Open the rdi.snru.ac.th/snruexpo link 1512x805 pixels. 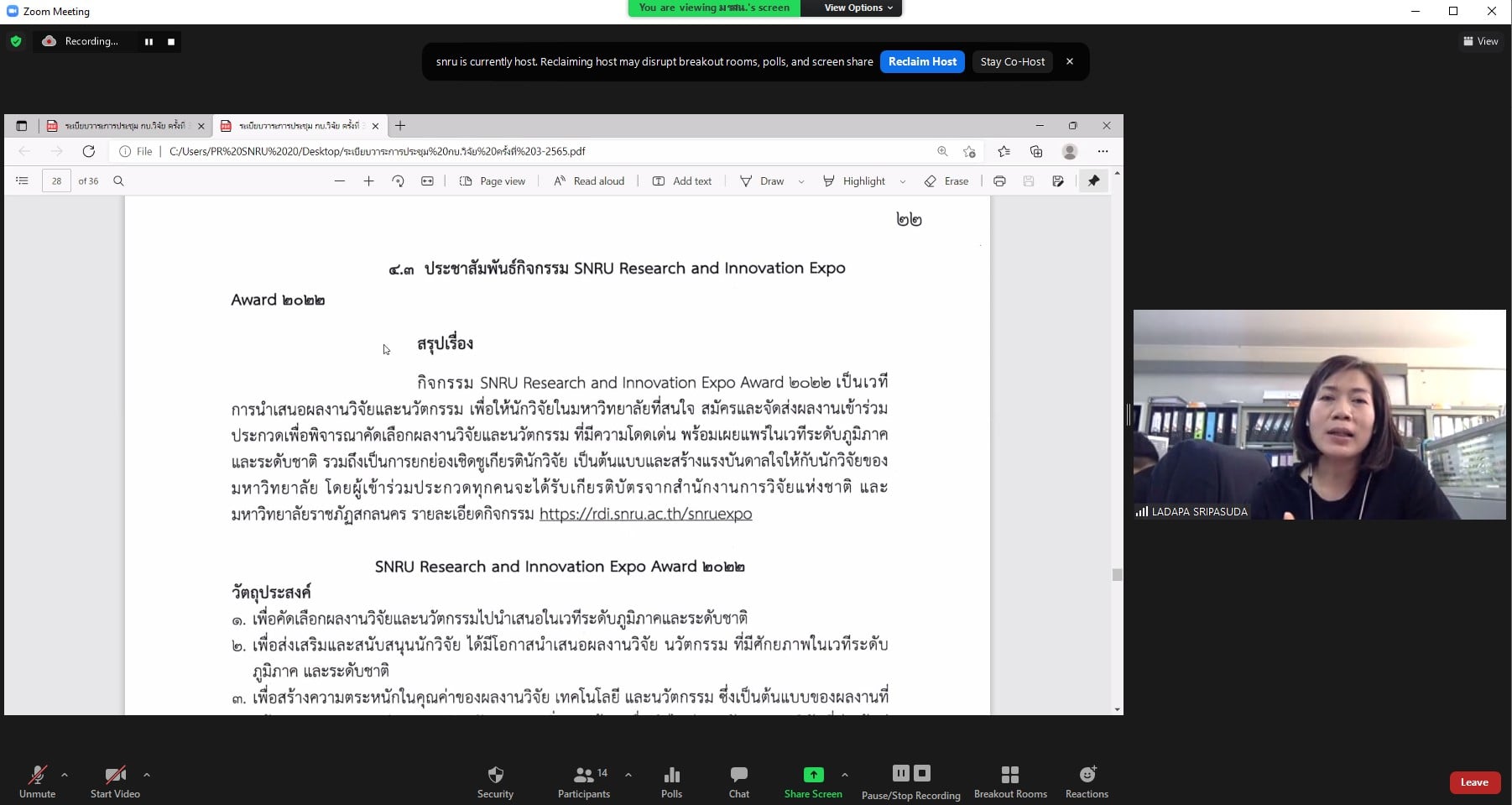tap(645, 514)
